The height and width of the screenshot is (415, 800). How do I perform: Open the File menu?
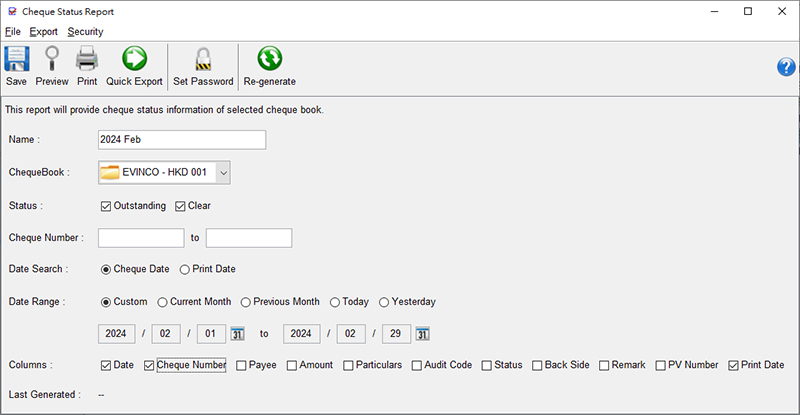tap(13, 32)
